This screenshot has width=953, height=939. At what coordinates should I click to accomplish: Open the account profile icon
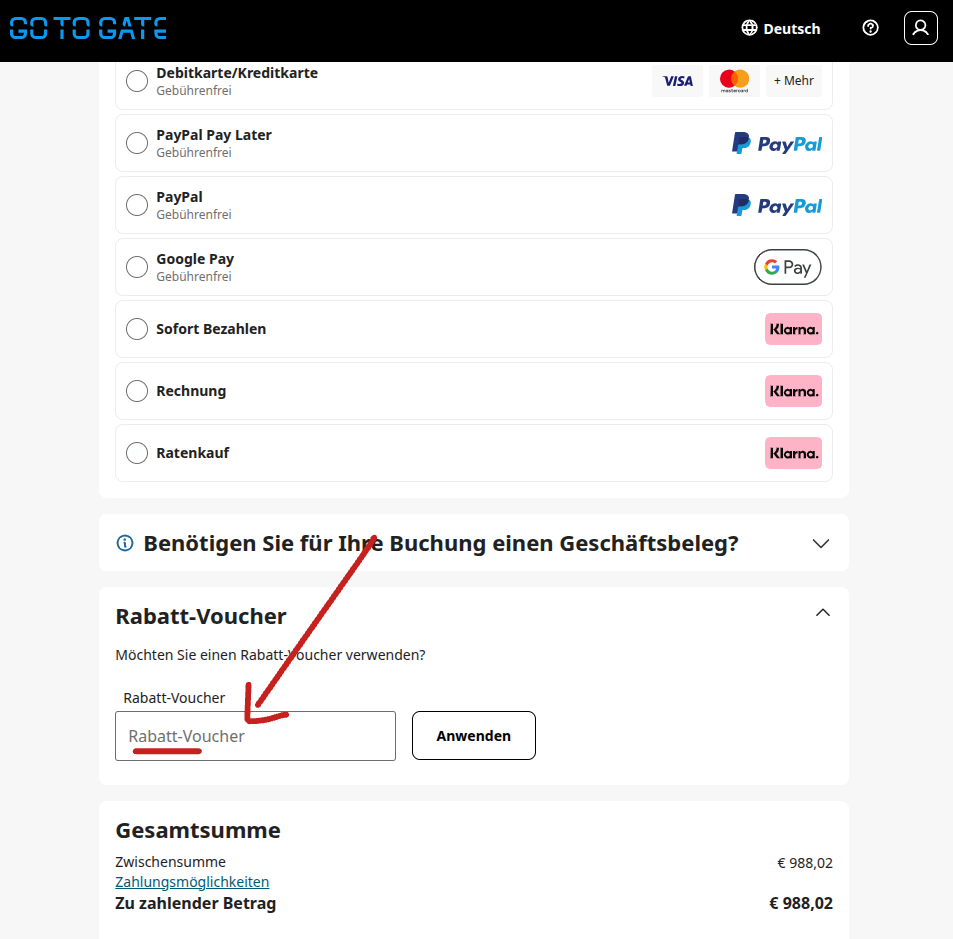920,28
